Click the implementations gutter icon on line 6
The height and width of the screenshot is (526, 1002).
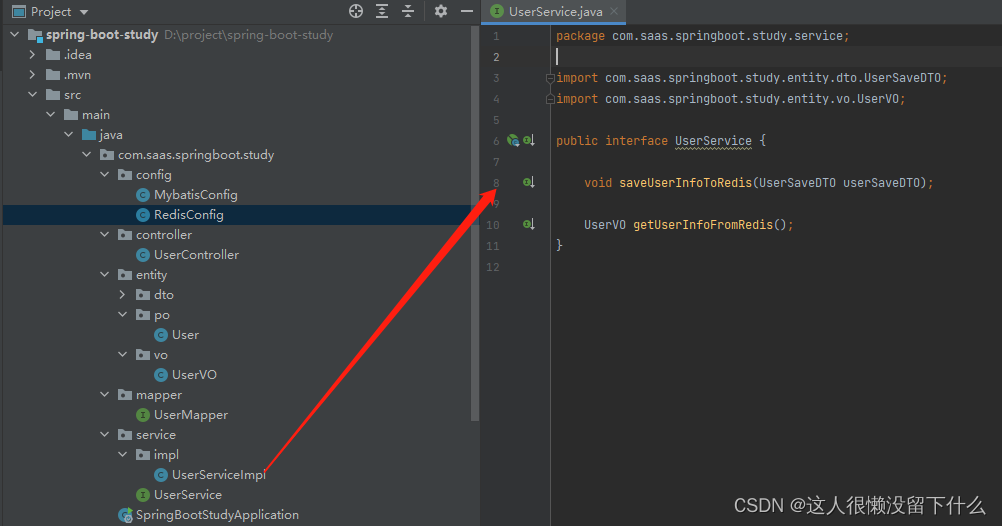[528, 140]
